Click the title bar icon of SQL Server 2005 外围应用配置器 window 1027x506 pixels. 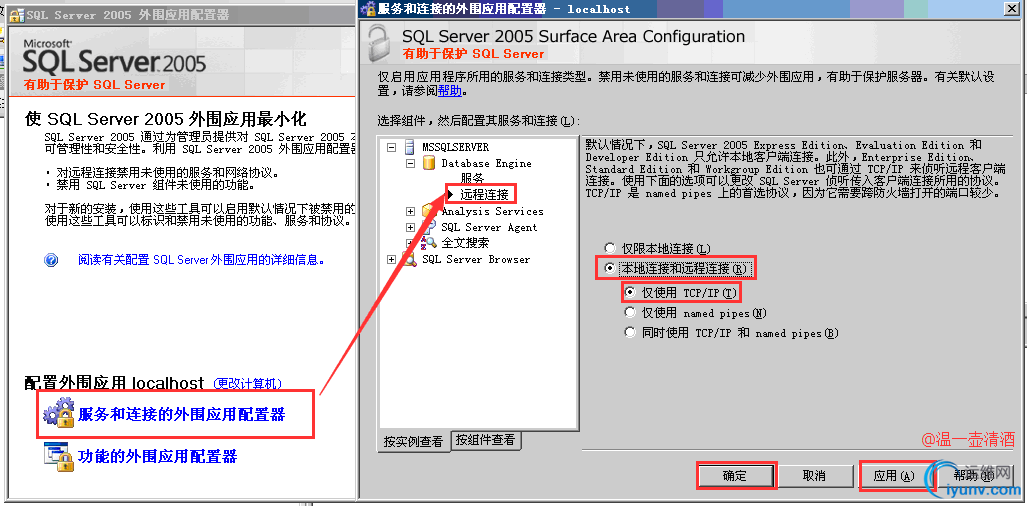click(16, 14)
